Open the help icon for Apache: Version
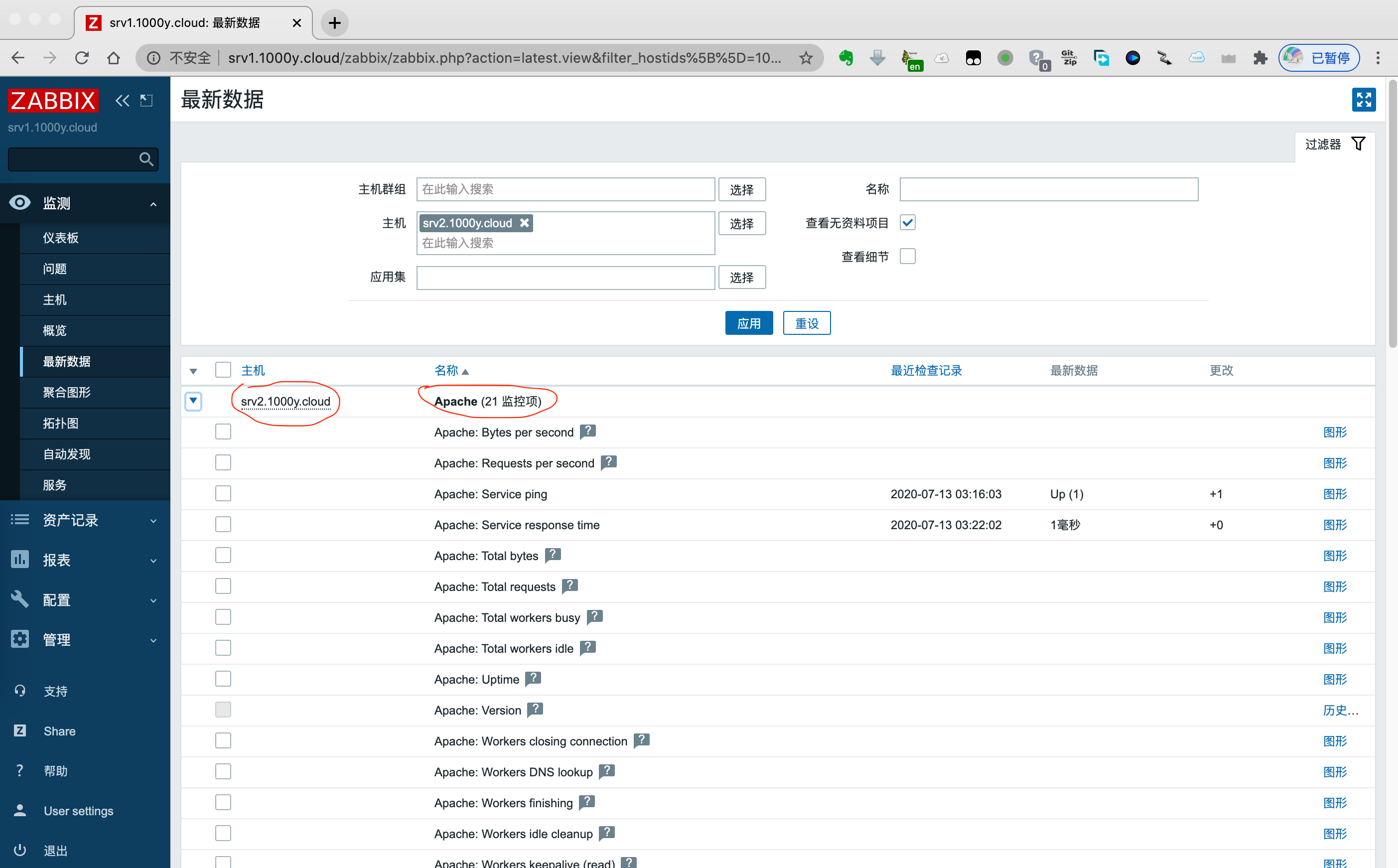The height and width of the screenshot is (868, 1398). (536, 710)
